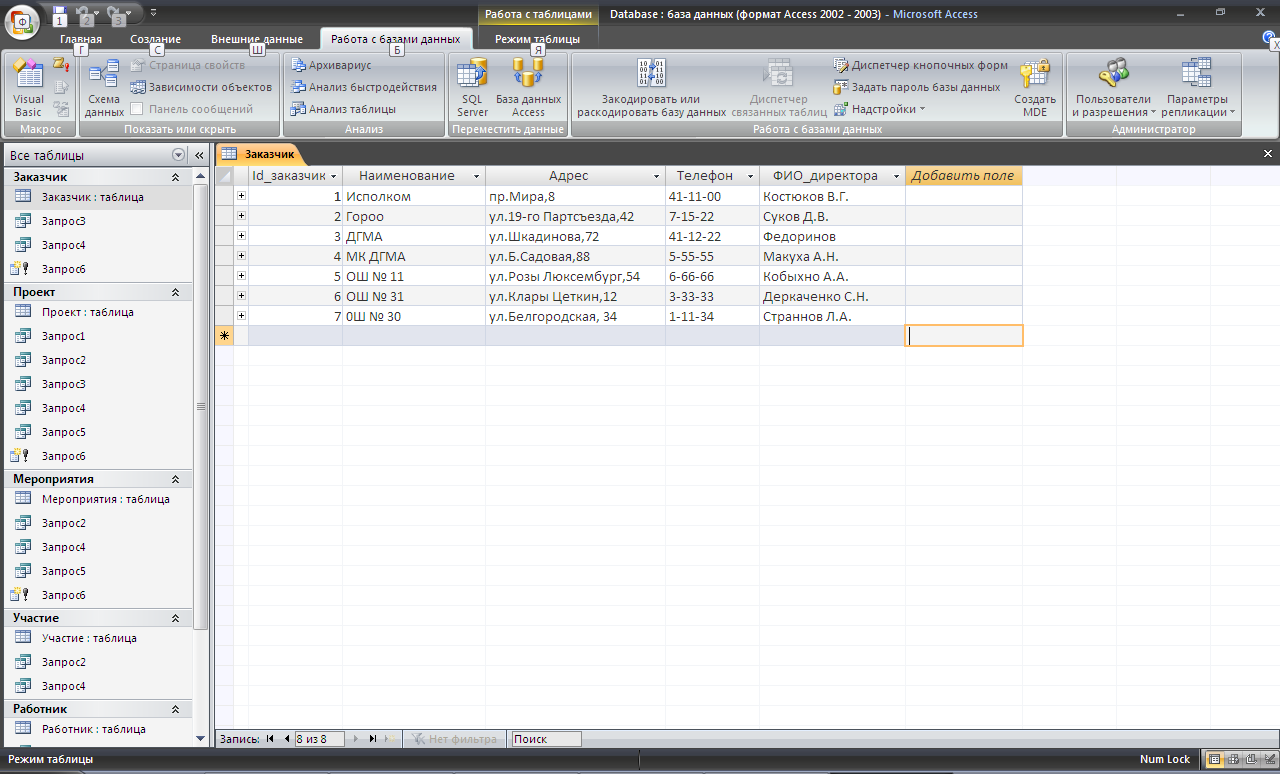Screen dimensions: 1280x774
Task: Click the select-all corner of the datasheet
Action: (225, 176)
